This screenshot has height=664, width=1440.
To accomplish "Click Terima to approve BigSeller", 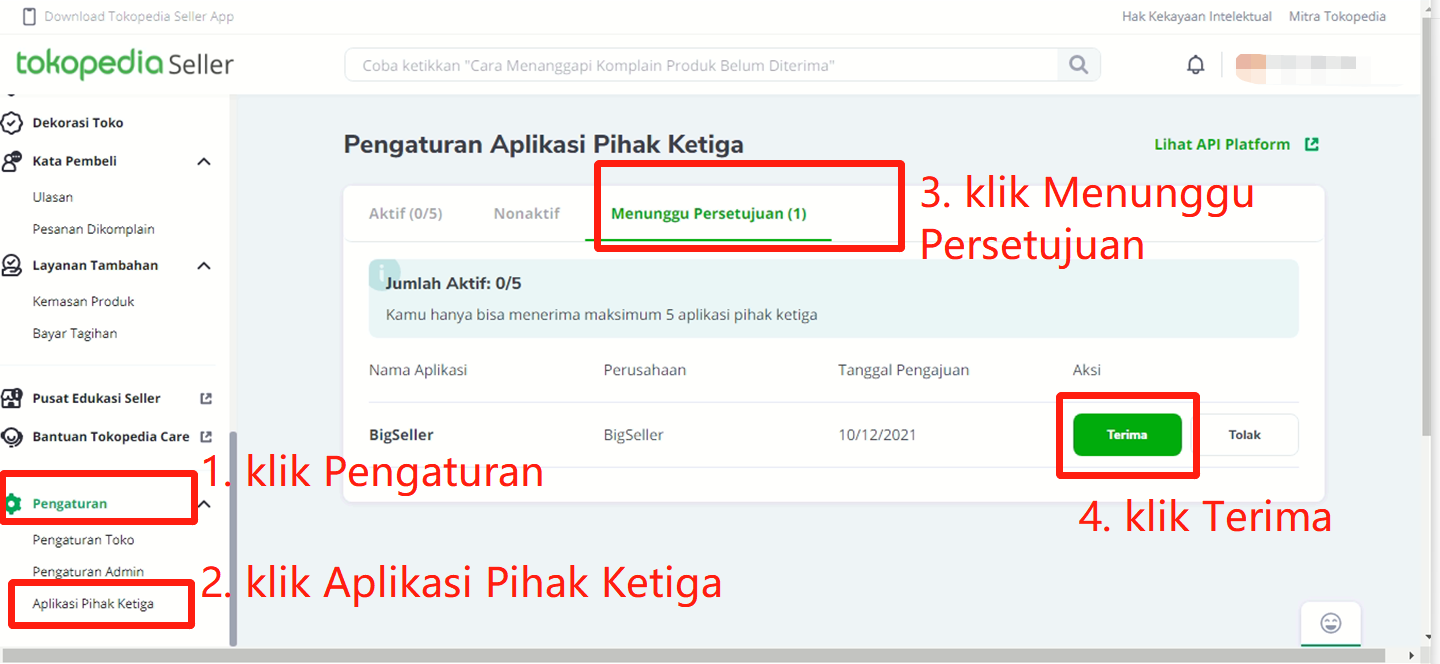I will [1127, 435].
